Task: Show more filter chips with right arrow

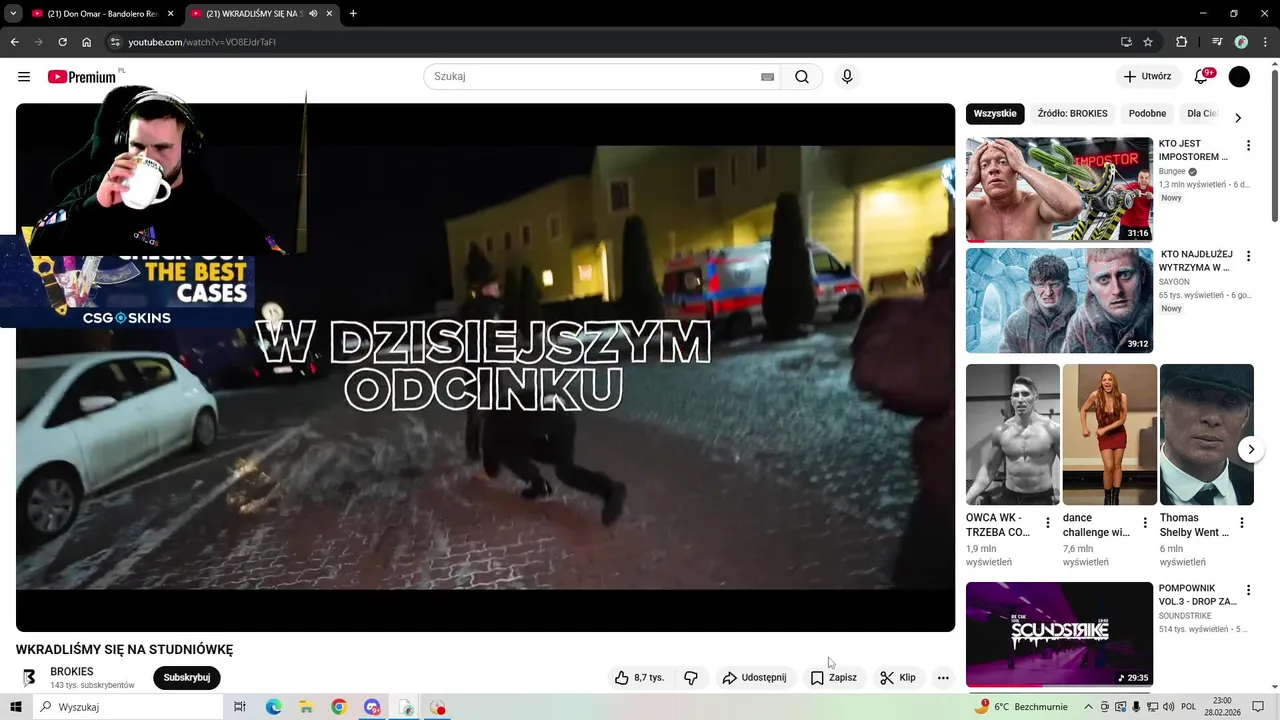Action: pos(1238,117)
